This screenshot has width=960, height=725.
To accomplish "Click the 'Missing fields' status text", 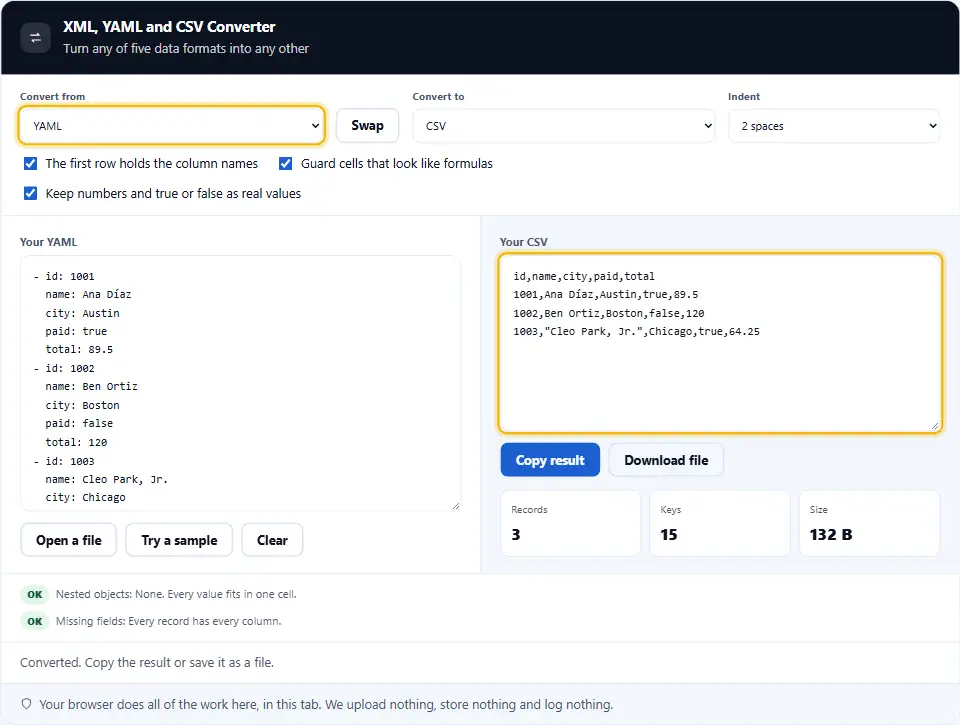I will click(168, 621).
